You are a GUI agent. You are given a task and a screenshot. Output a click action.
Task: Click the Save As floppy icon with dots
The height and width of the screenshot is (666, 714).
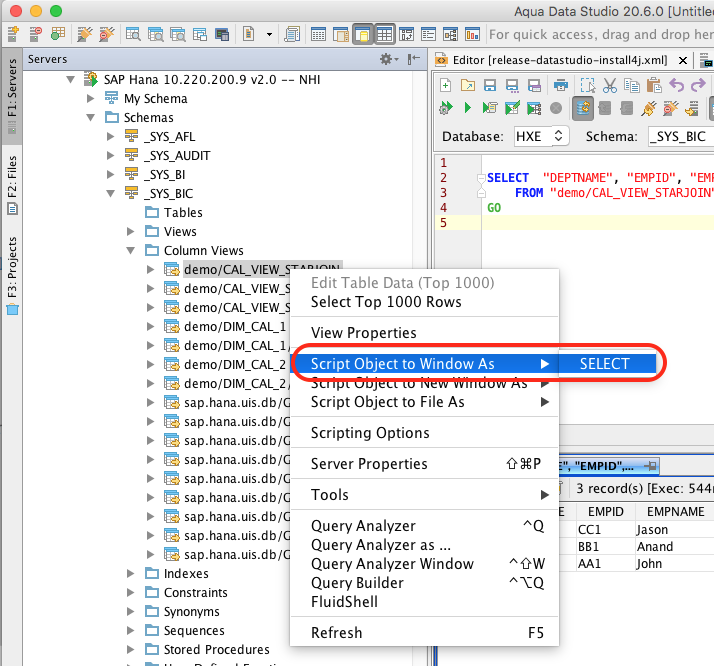point(512,85)
